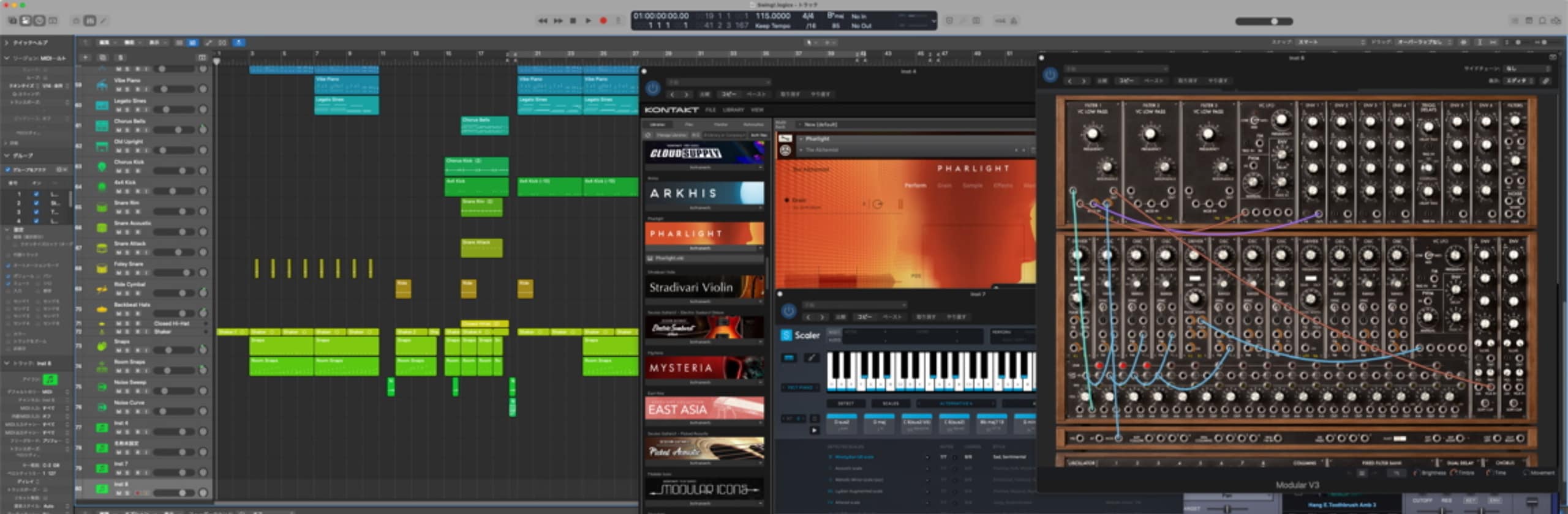
Task: Open the Kontakt VIEW menu
Action: pos(757,110)
